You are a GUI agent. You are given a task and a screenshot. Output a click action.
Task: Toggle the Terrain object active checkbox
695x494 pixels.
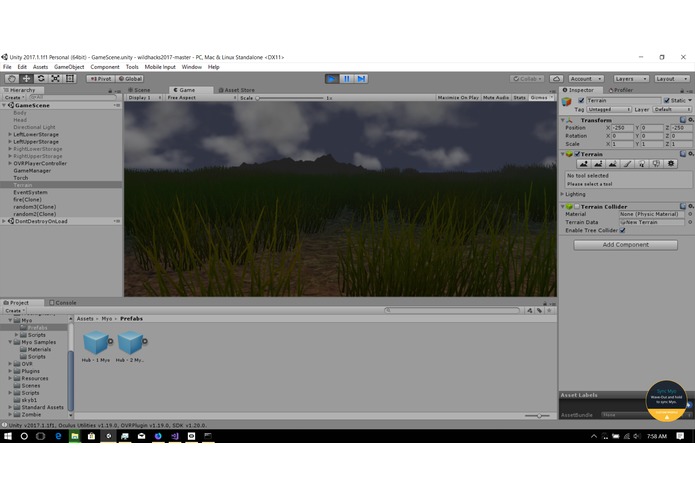click(x=581, y=101)
